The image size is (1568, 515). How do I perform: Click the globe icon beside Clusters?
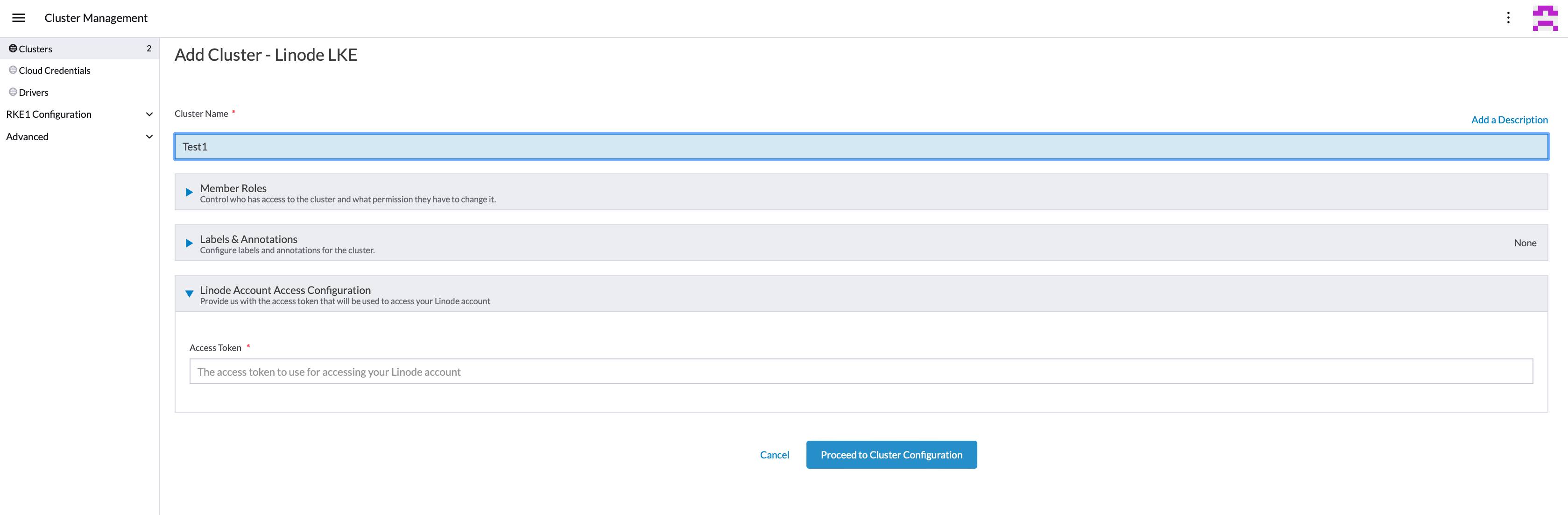pos(12,48)
